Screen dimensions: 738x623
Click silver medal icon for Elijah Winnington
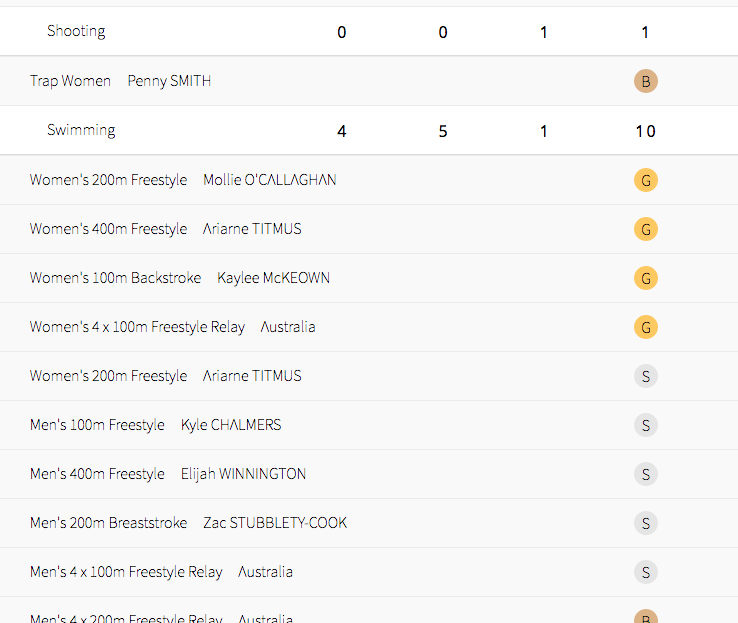[x=645, y=474]
